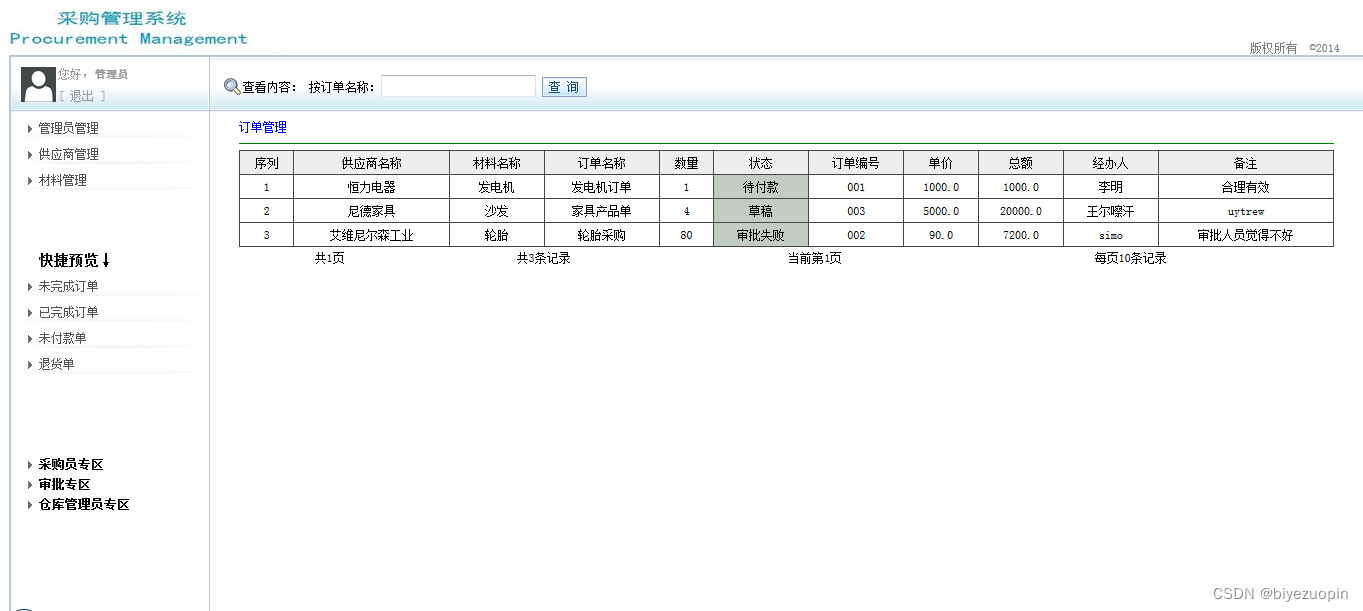Expand 仓库管理员专区 section
The image size is (1363, 611).
click(x=84, y=504)
